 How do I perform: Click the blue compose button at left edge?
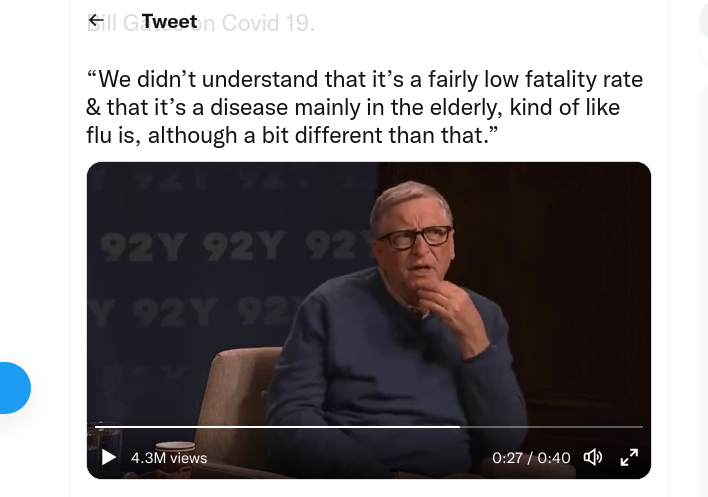pos(13,388)
